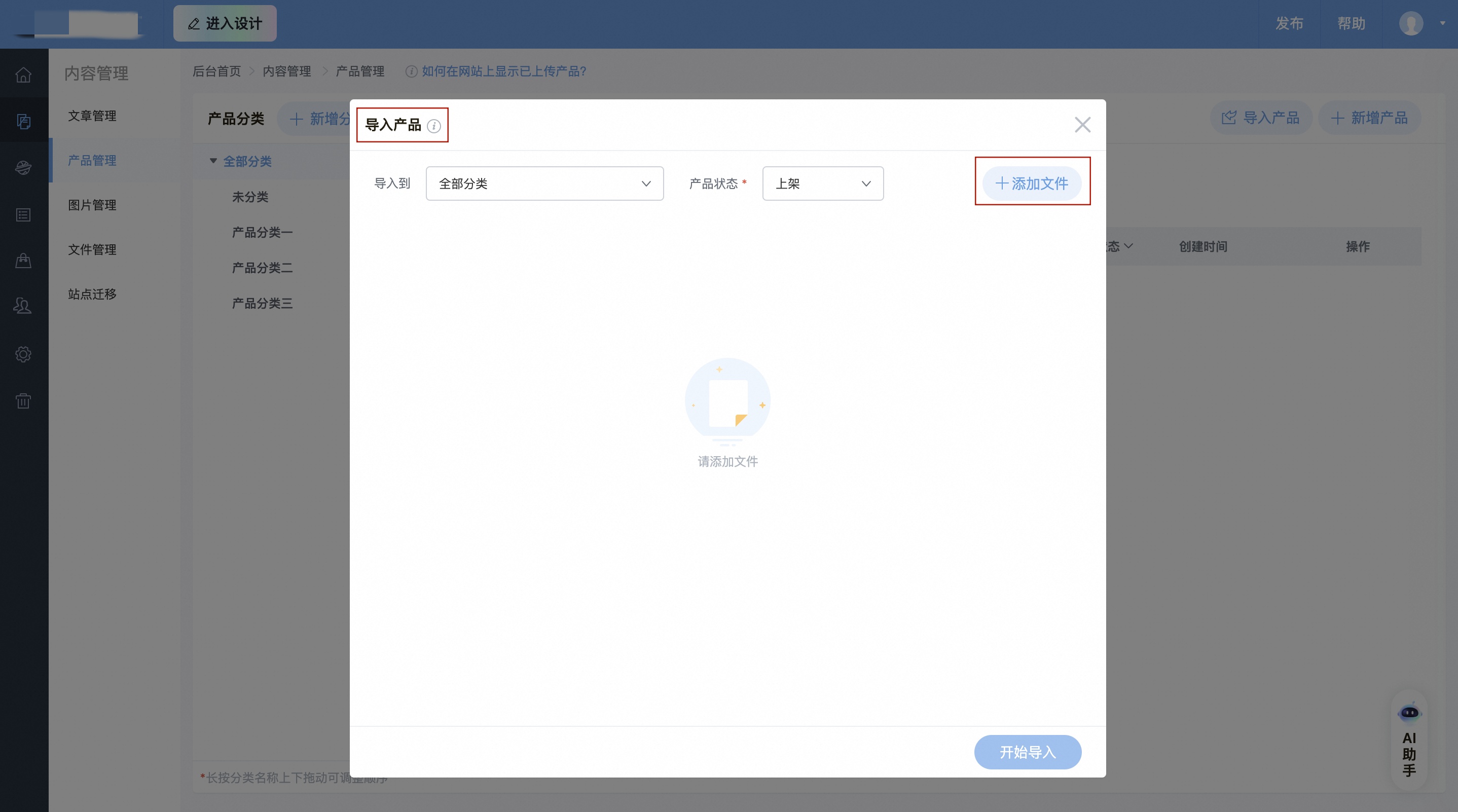This screenshot has width=1458, height=812.
Task: Open the settings gear in the sidebar
Action: pos(24,354)
